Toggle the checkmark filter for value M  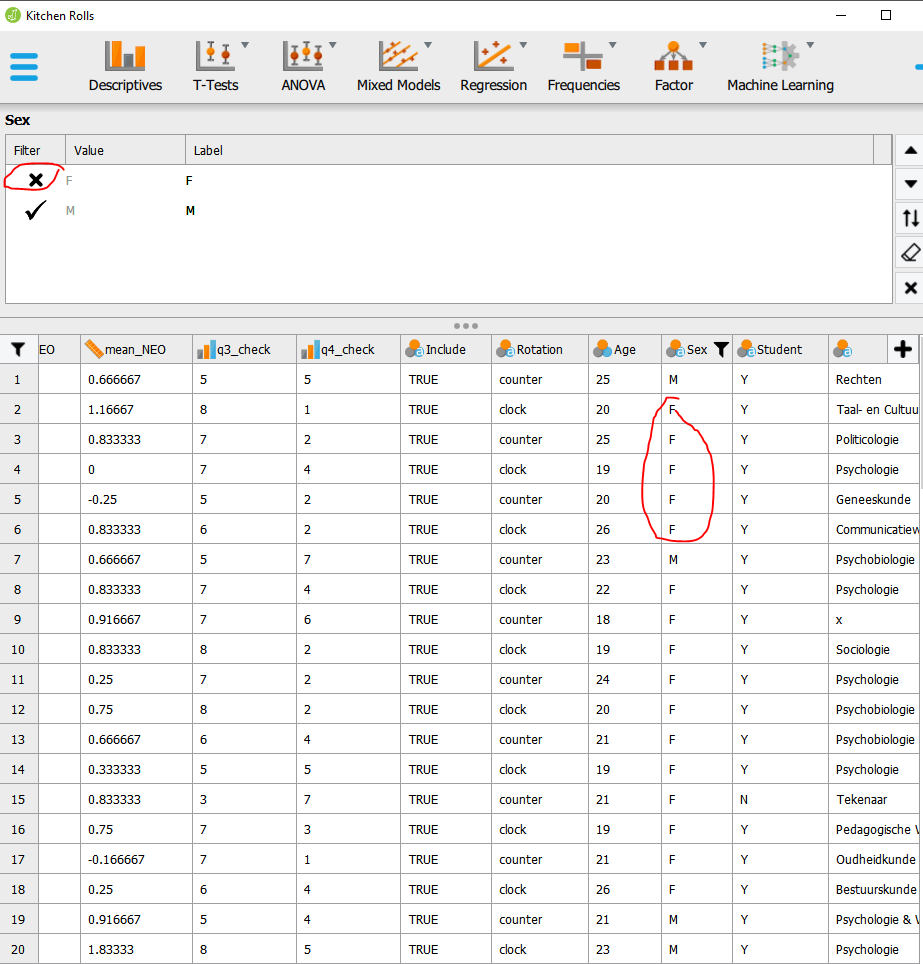34,210
